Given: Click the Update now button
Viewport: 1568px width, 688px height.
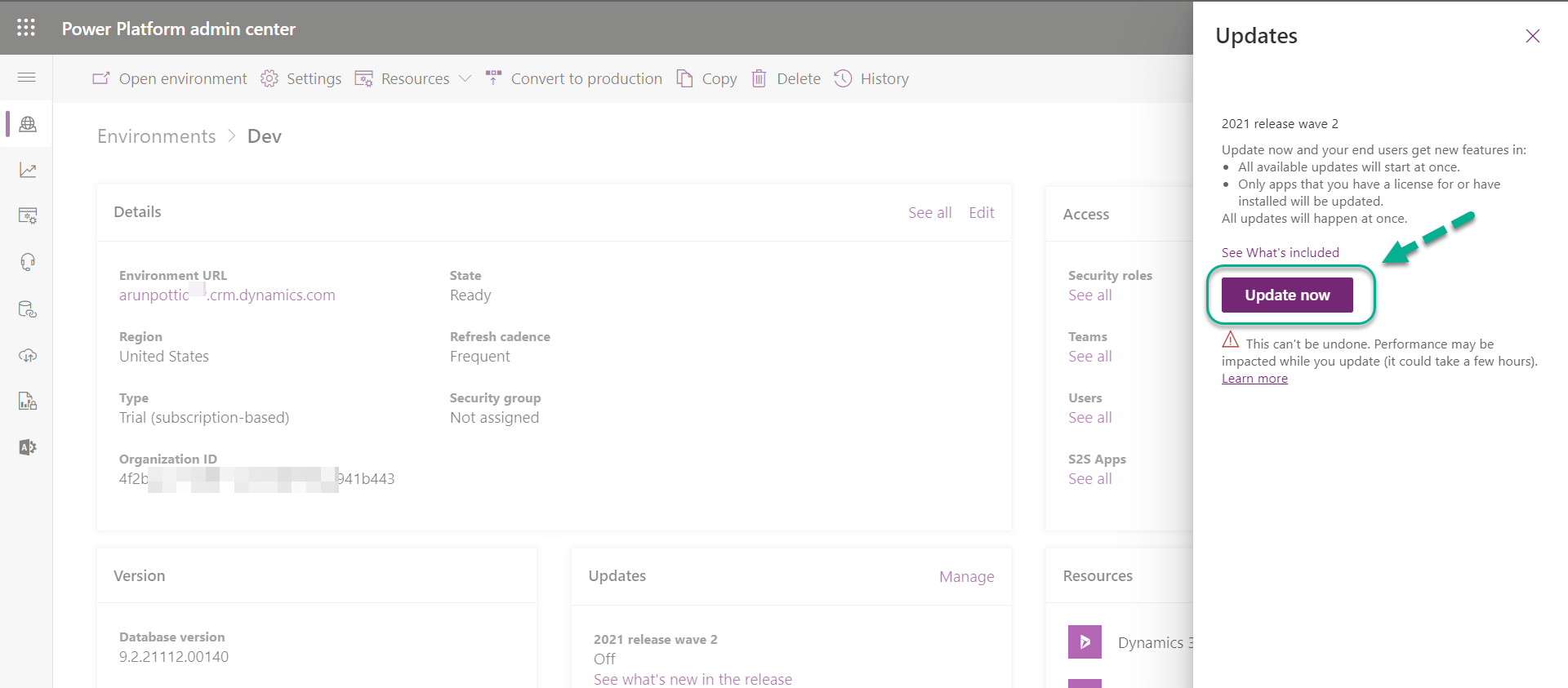Looking at the screenshot, I should pos(1287,295).
